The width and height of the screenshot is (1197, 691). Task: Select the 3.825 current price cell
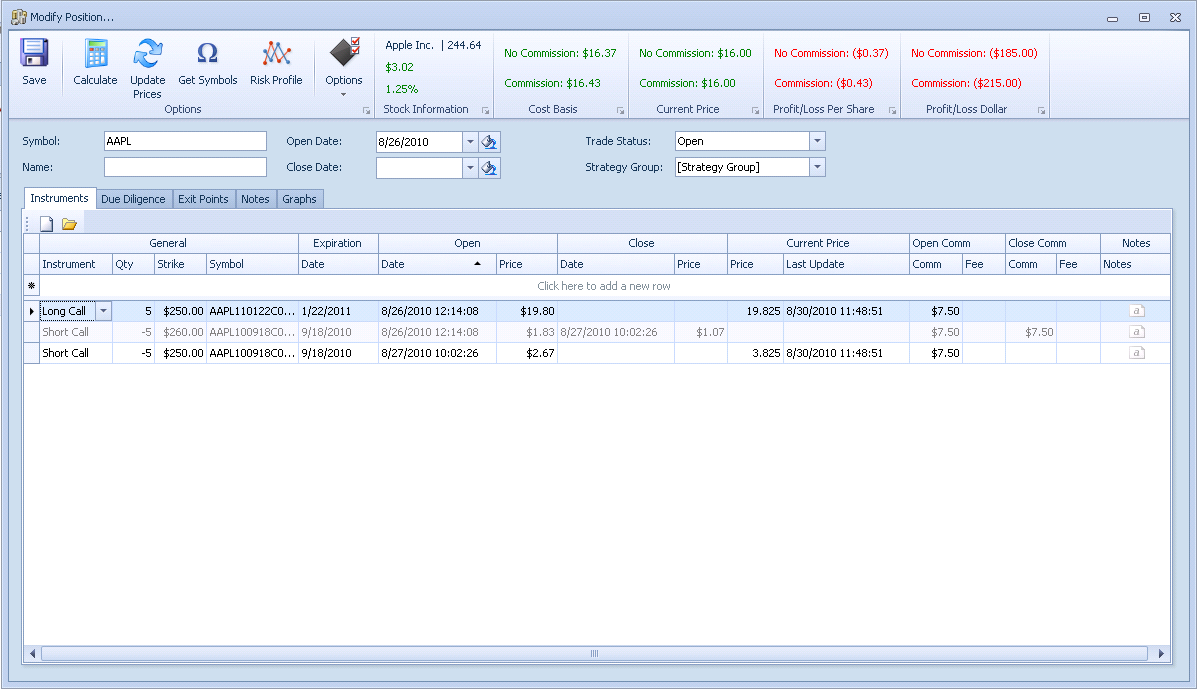(x=755, y=353)
